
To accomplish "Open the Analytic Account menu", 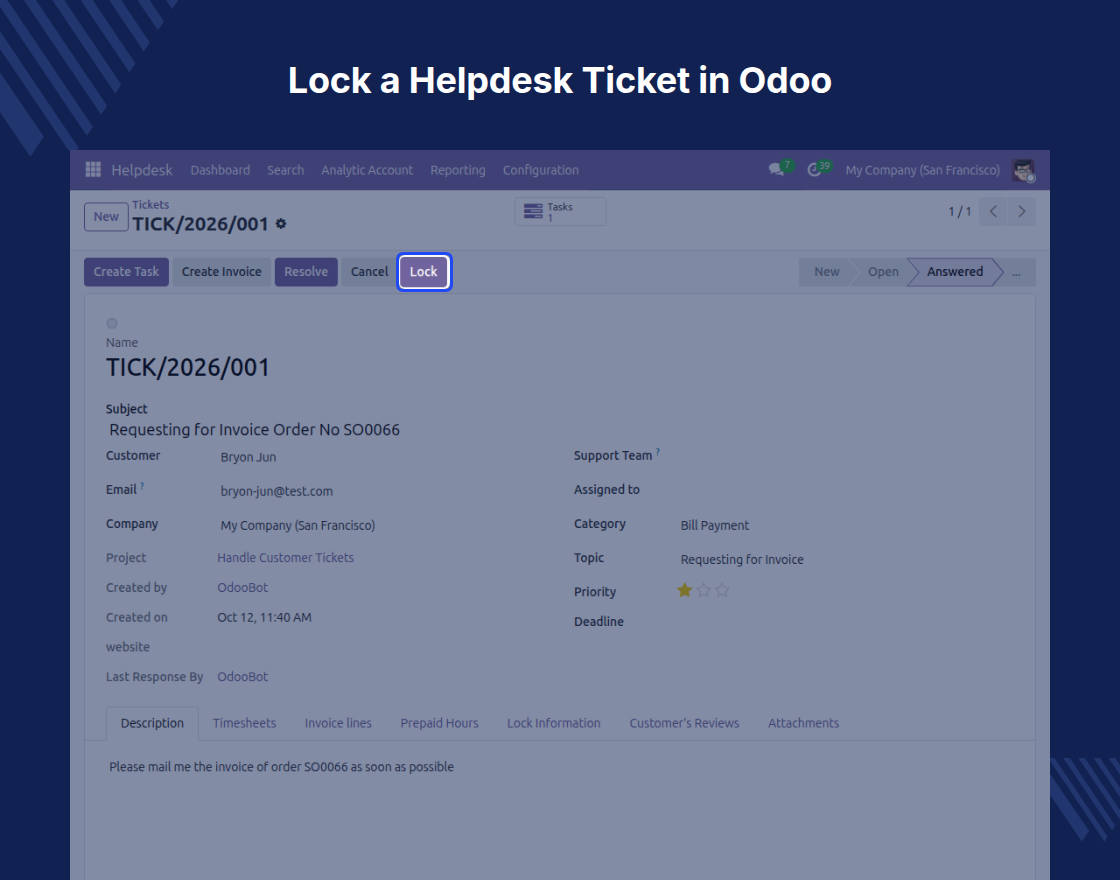I will [x=367, y=170].
